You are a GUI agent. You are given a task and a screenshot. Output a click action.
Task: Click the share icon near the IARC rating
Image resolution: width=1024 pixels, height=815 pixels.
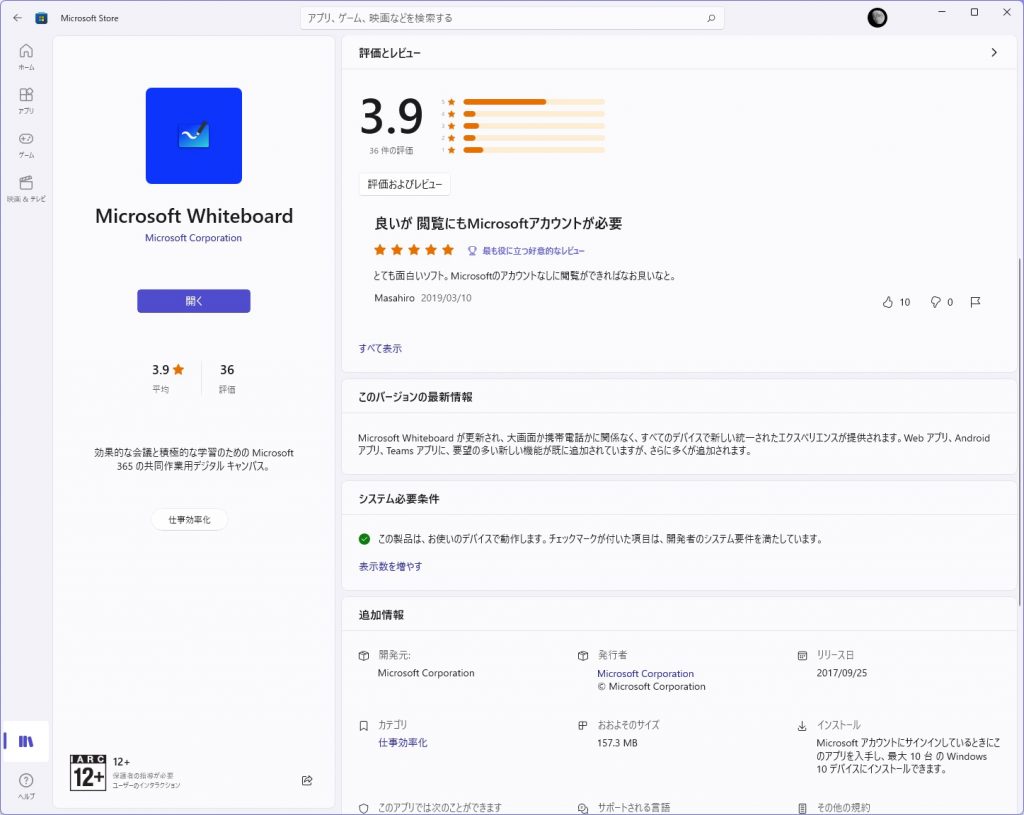[x=307, y=781]
